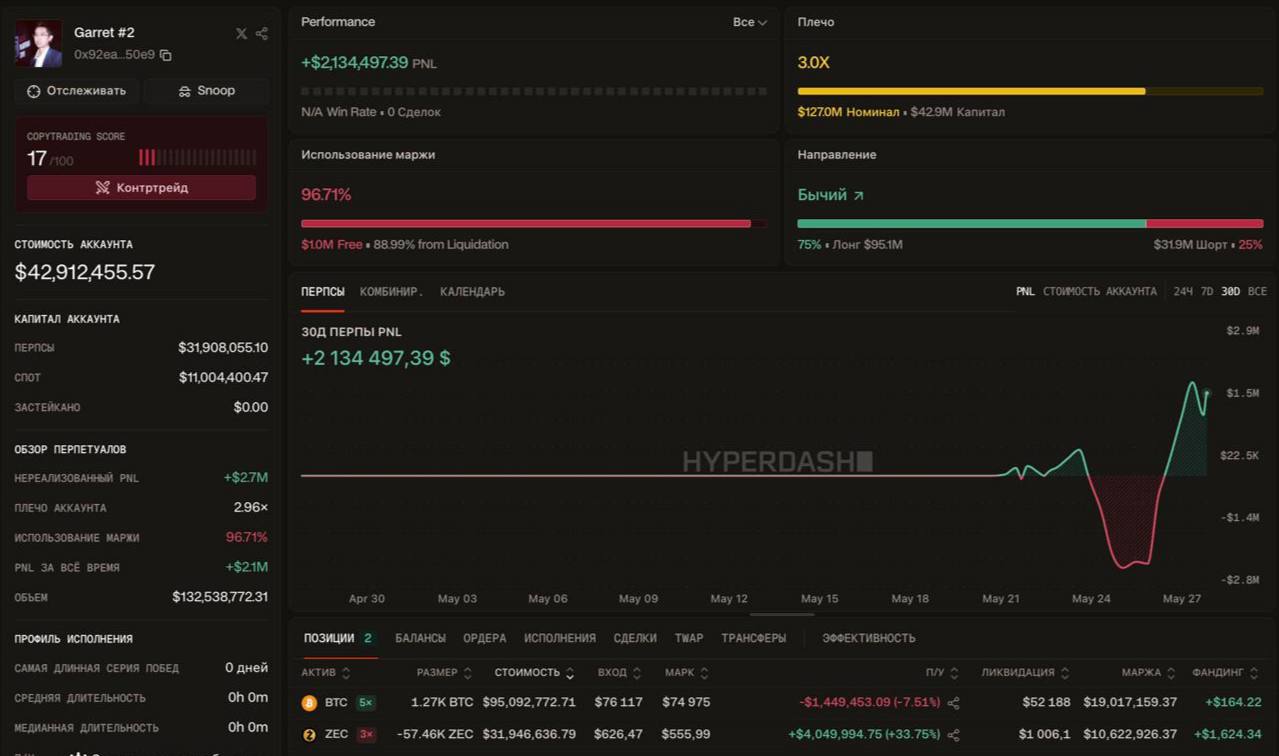
Task: Click the account value $42,912,455.57
Action: point(85,272)
